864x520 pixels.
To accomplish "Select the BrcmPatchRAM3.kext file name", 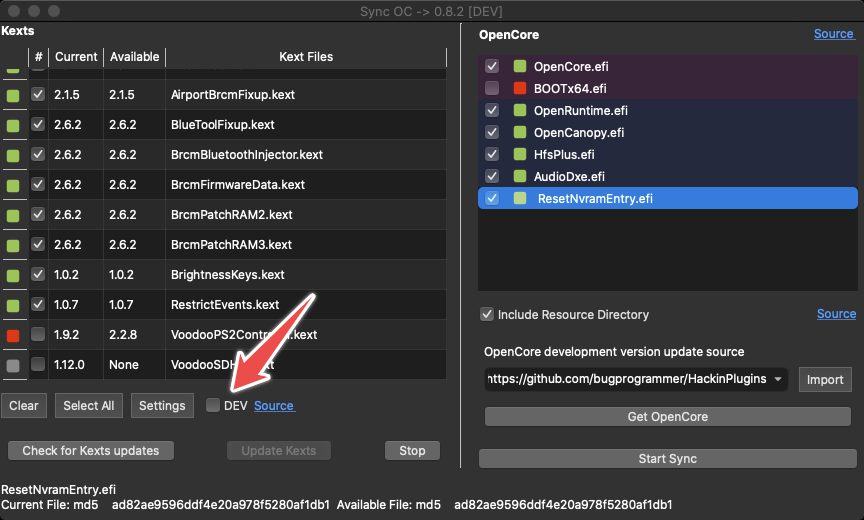I will coord(231,245).
